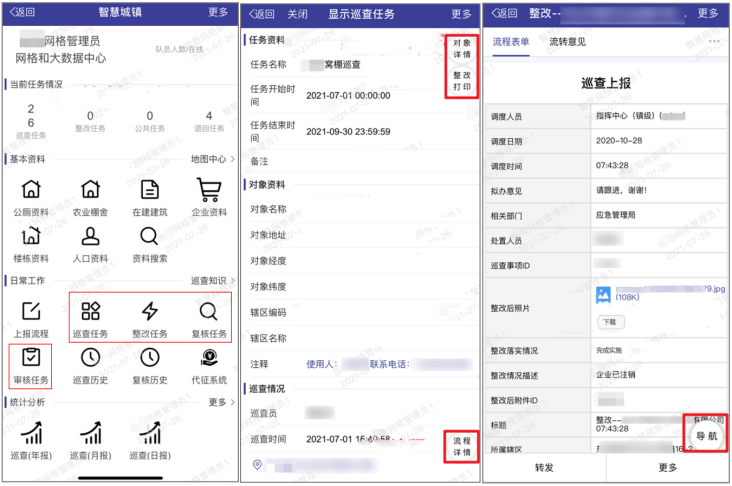The height and width of the screenshot is (486, 732).
Task: Select 相关部门 value 应急管理局
Action: (x=615, y=215)
